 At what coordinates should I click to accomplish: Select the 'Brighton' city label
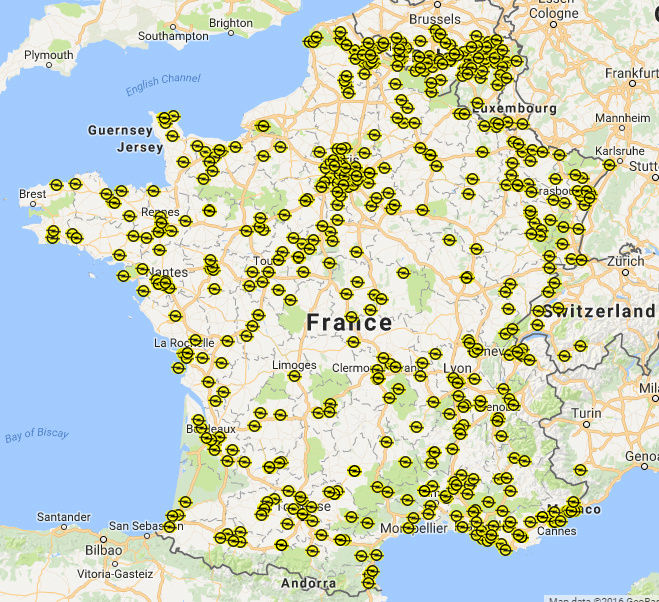click(231, 23)
